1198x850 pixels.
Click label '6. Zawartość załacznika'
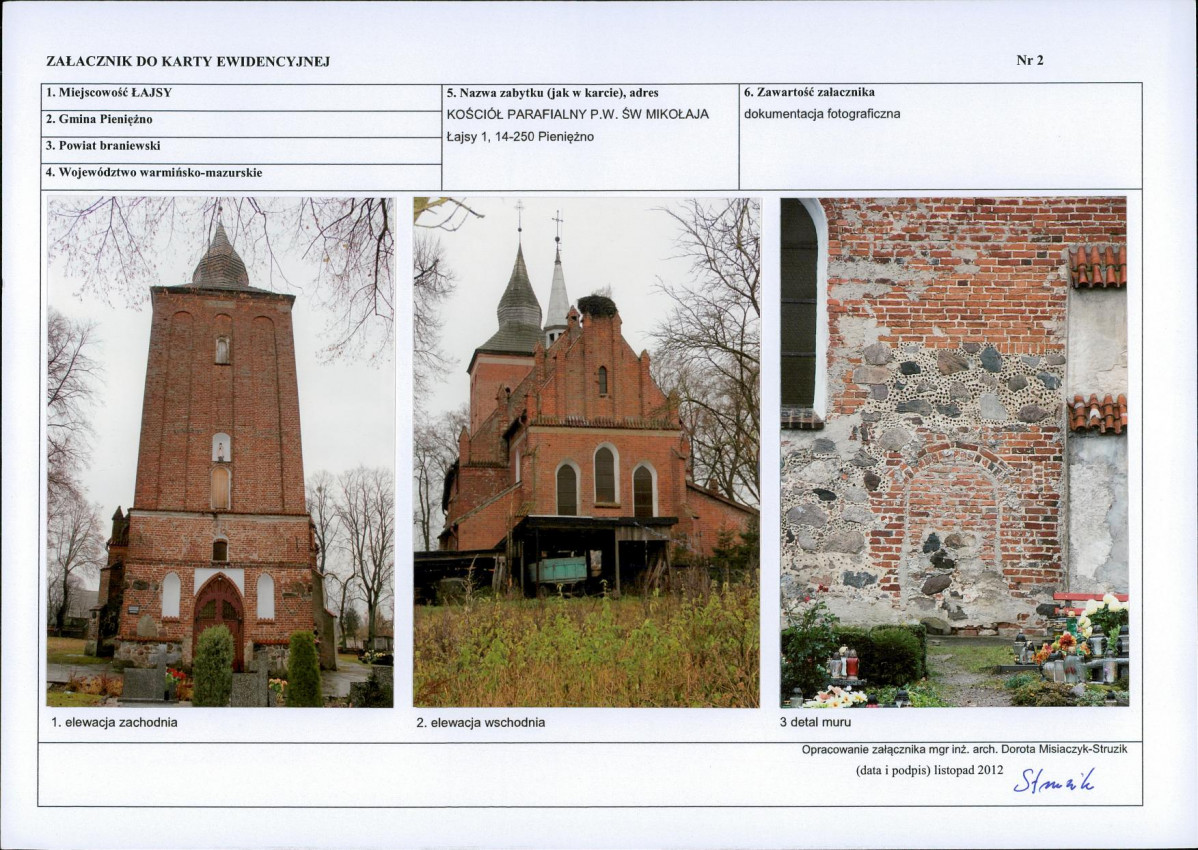809,92
